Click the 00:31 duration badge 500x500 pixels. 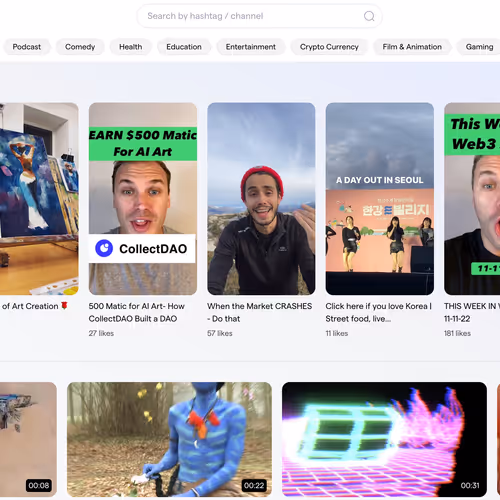(470, 485)
